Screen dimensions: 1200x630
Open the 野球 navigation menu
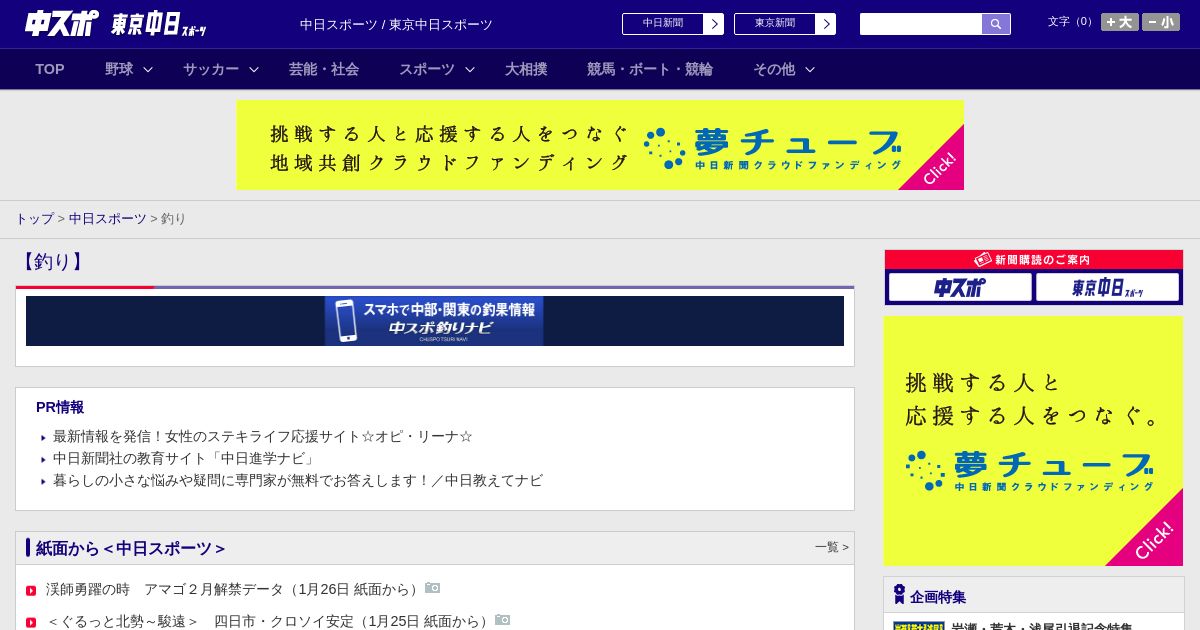[119, 69]
